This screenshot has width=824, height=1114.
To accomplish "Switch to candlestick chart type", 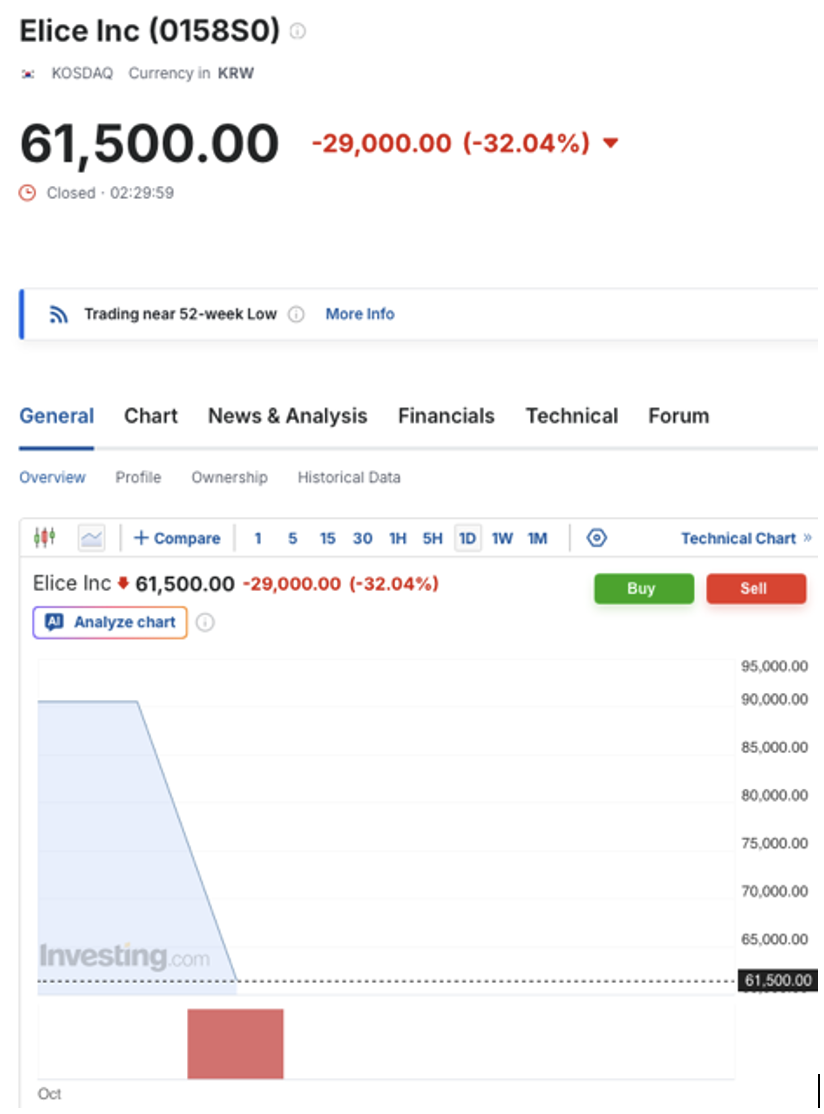I will tap(45, 538).
